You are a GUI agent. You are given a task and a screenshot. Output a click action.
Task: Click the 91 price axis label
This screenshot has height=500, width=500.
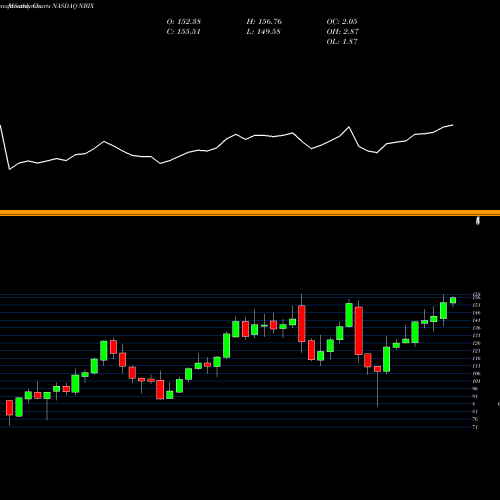coord(475,396)
